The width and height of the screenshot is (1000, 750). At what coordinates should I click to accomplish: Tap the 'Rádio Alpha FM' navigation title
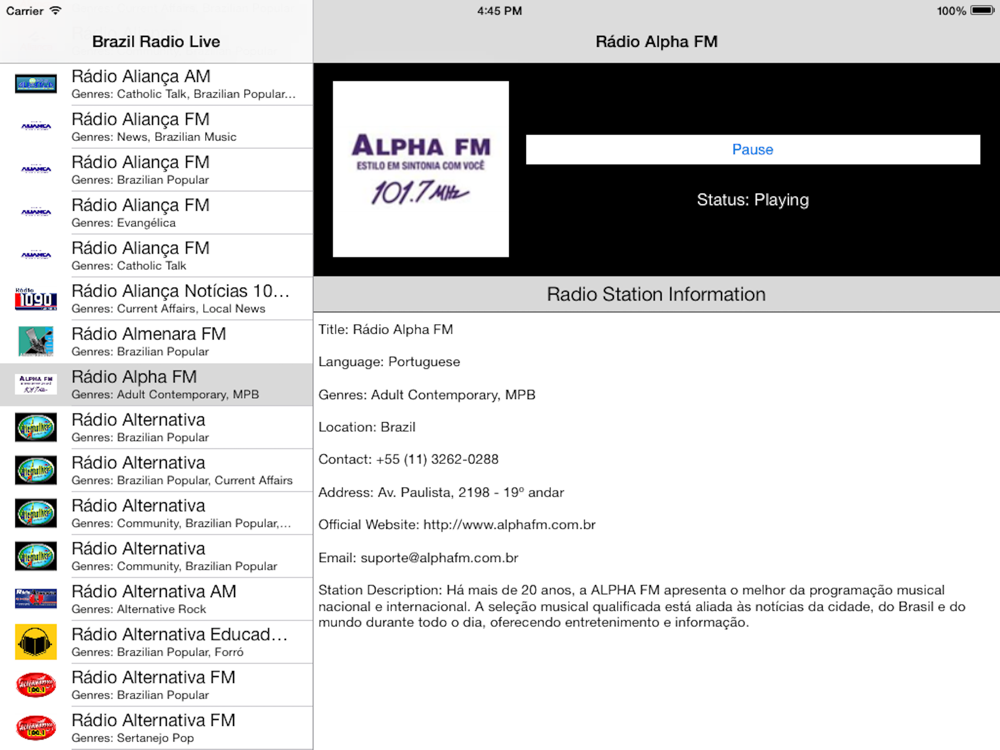pos(656,41)
